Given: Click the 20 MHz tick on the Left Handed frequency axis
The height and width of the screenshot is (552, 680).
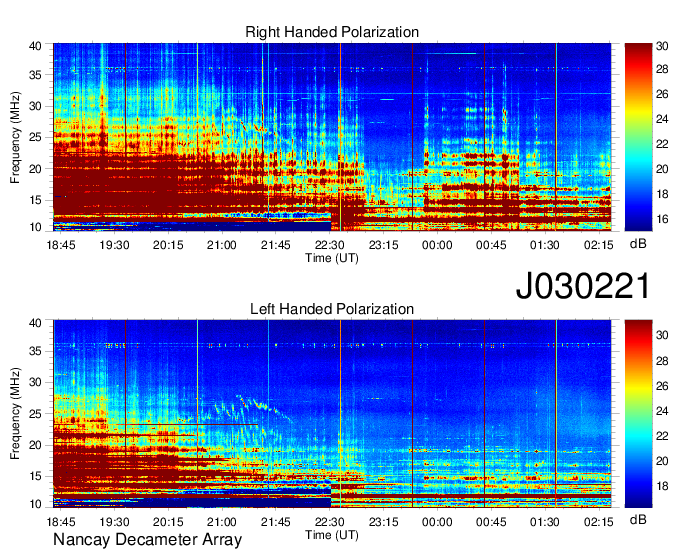Looking at the screenshot, I should click(x=35, y=445).
